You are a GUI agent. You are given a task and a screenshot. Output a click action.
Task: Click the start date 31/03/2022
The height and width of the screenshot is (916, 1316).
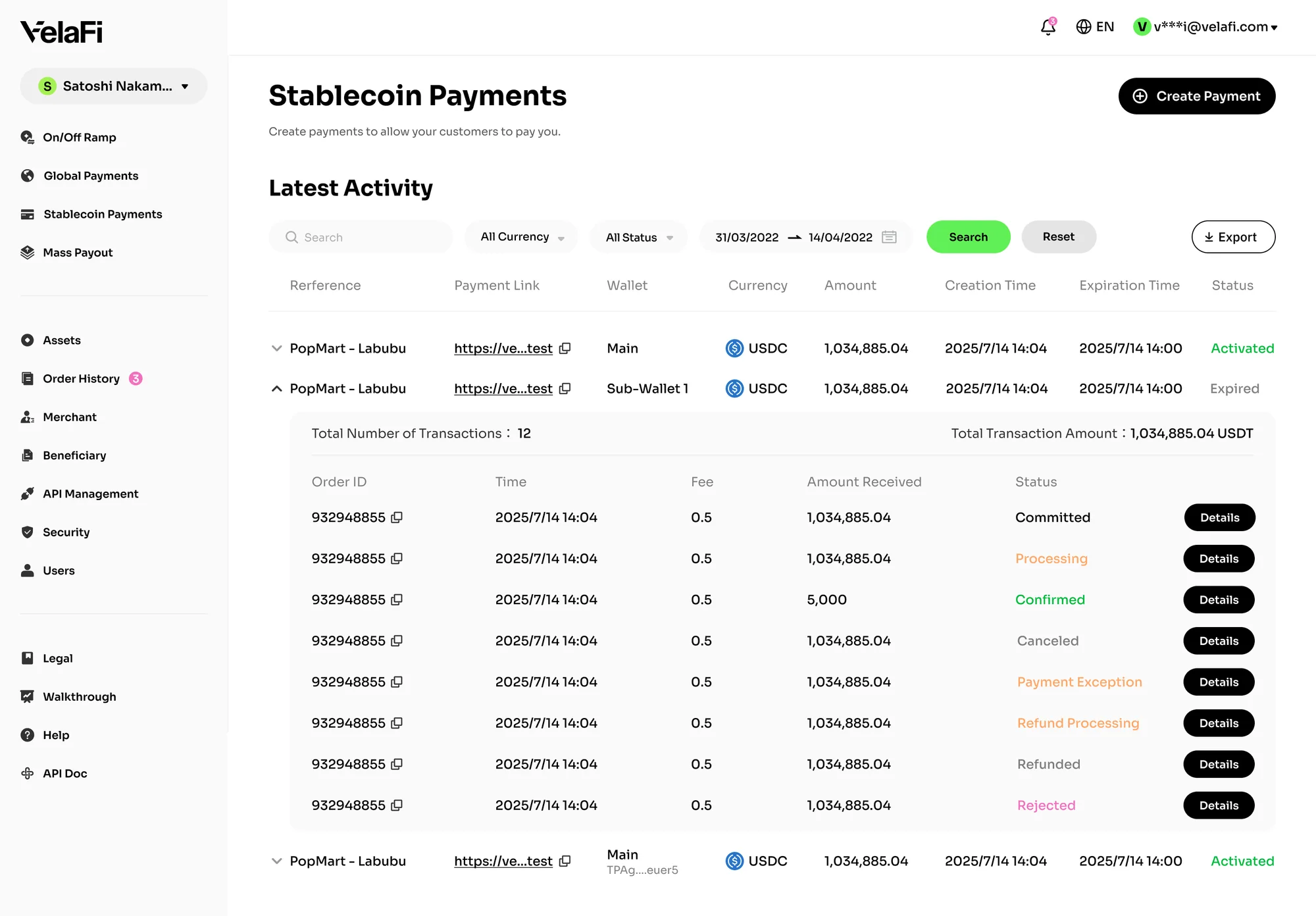coord(747,238)
